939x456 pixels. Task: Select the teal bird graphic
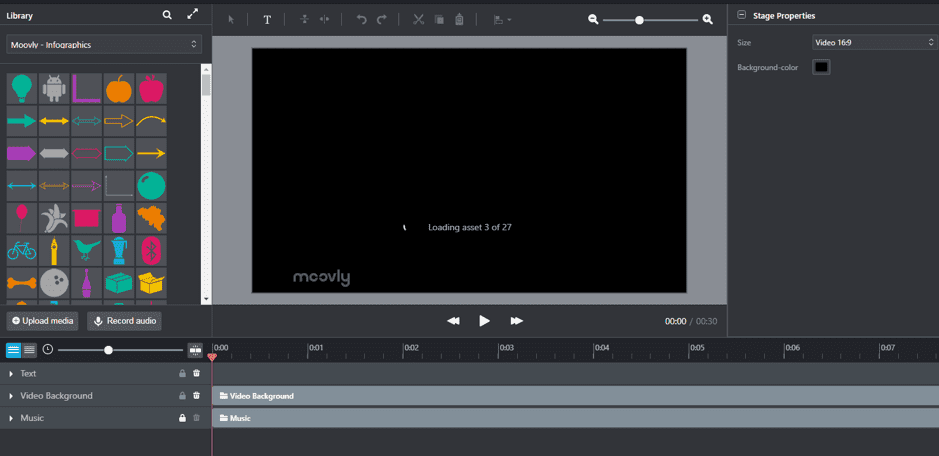click(x=86, y=250)
